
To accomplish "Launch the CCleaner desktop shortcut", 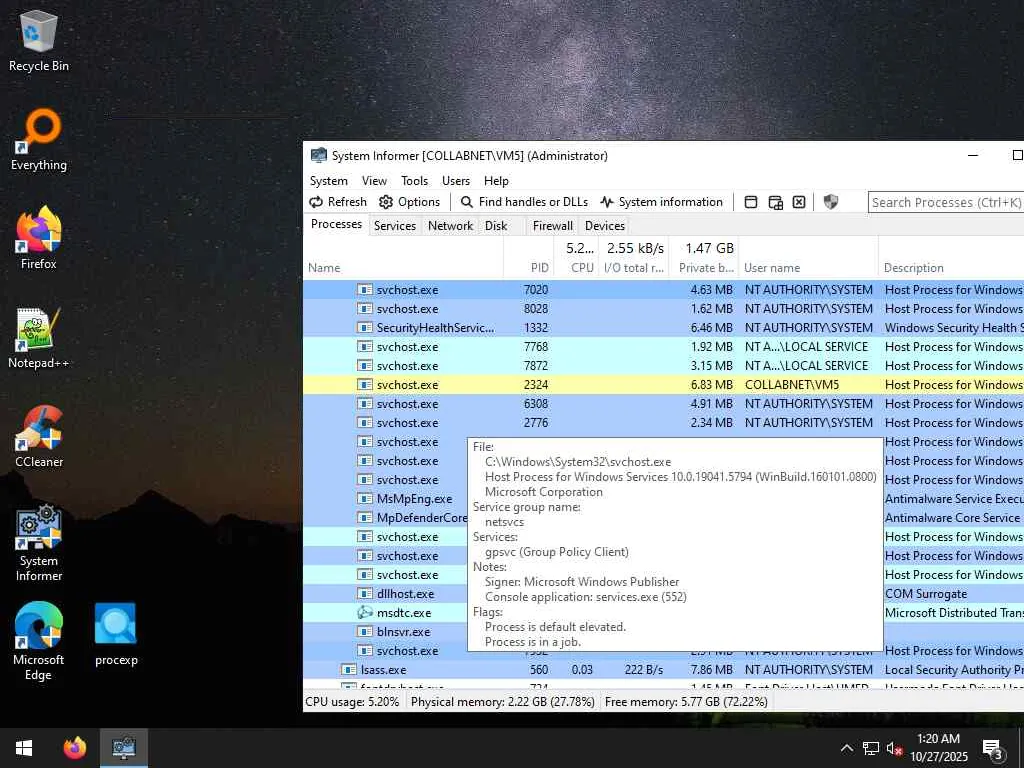I will 39,436.
